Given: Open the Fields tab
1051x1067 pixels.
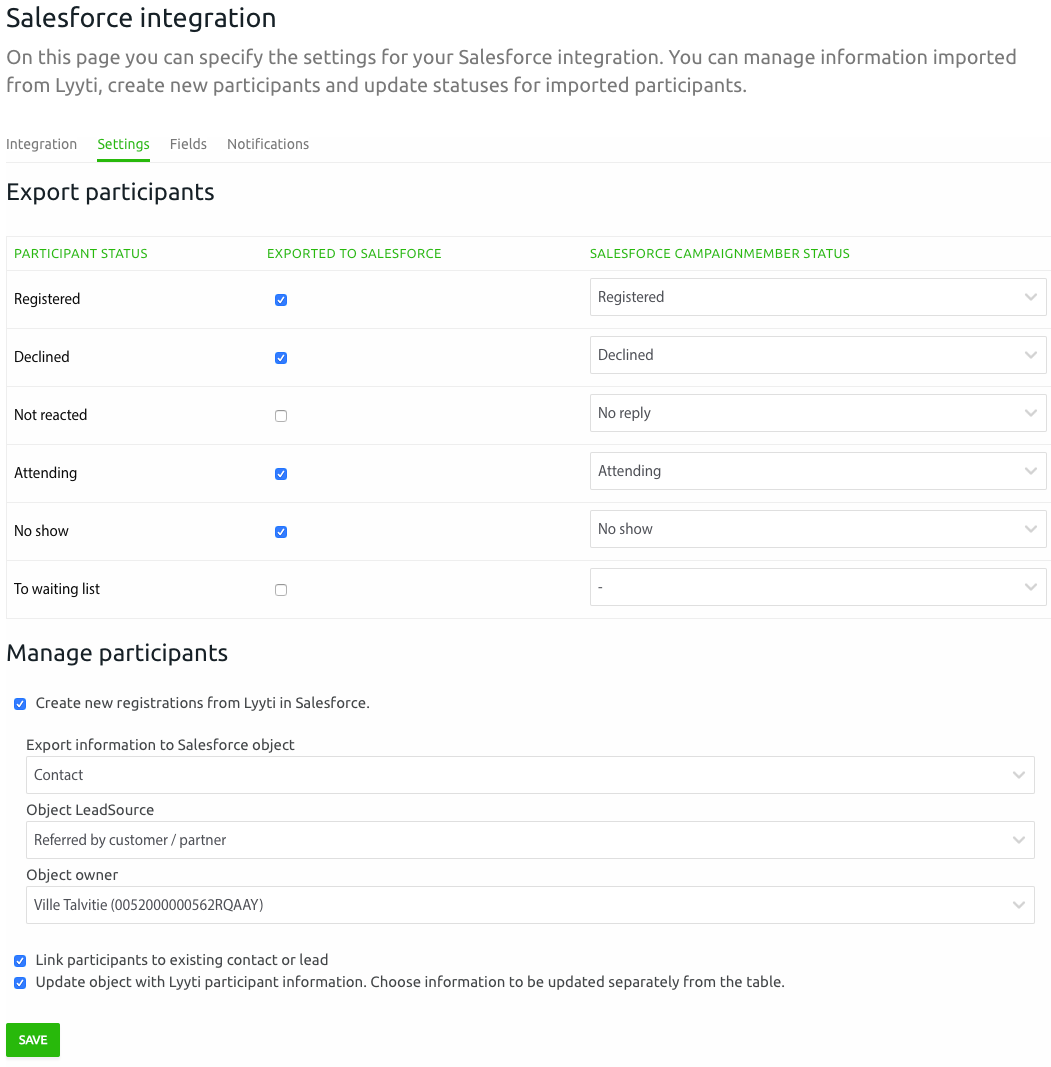Looking at the screenshot, I should (x=188, y=144).
